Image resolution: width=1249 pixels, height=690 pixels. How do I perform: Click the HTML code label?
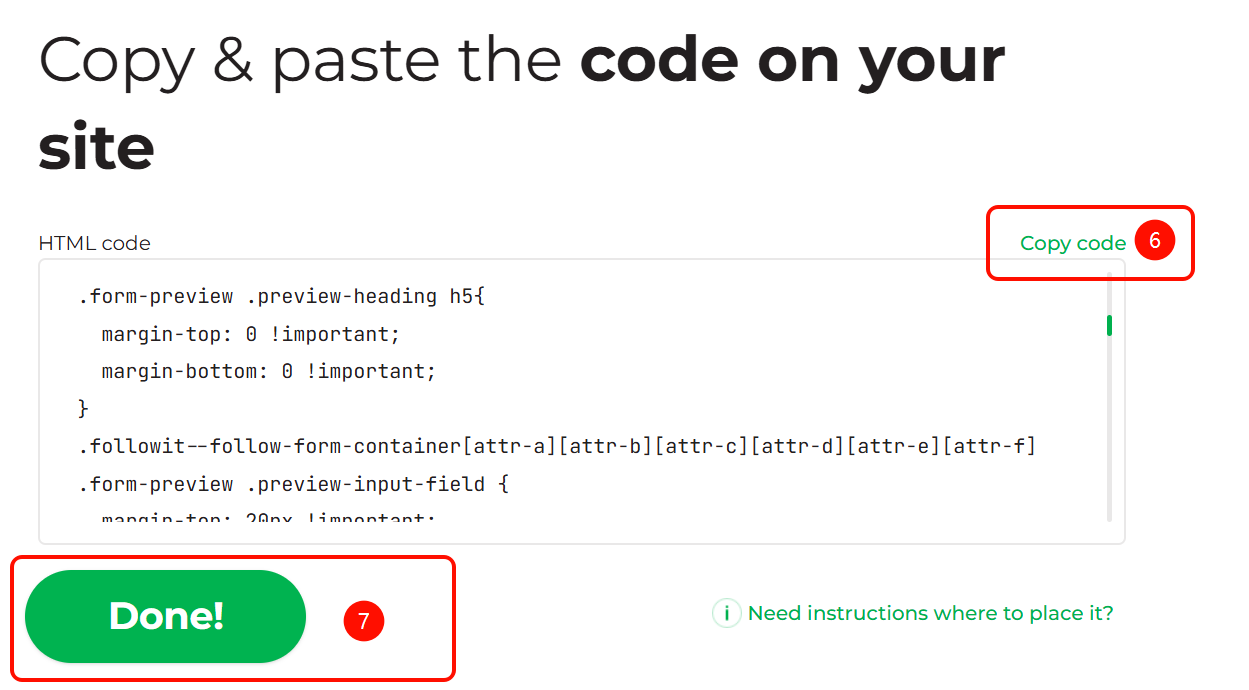[x=94, y=243]
